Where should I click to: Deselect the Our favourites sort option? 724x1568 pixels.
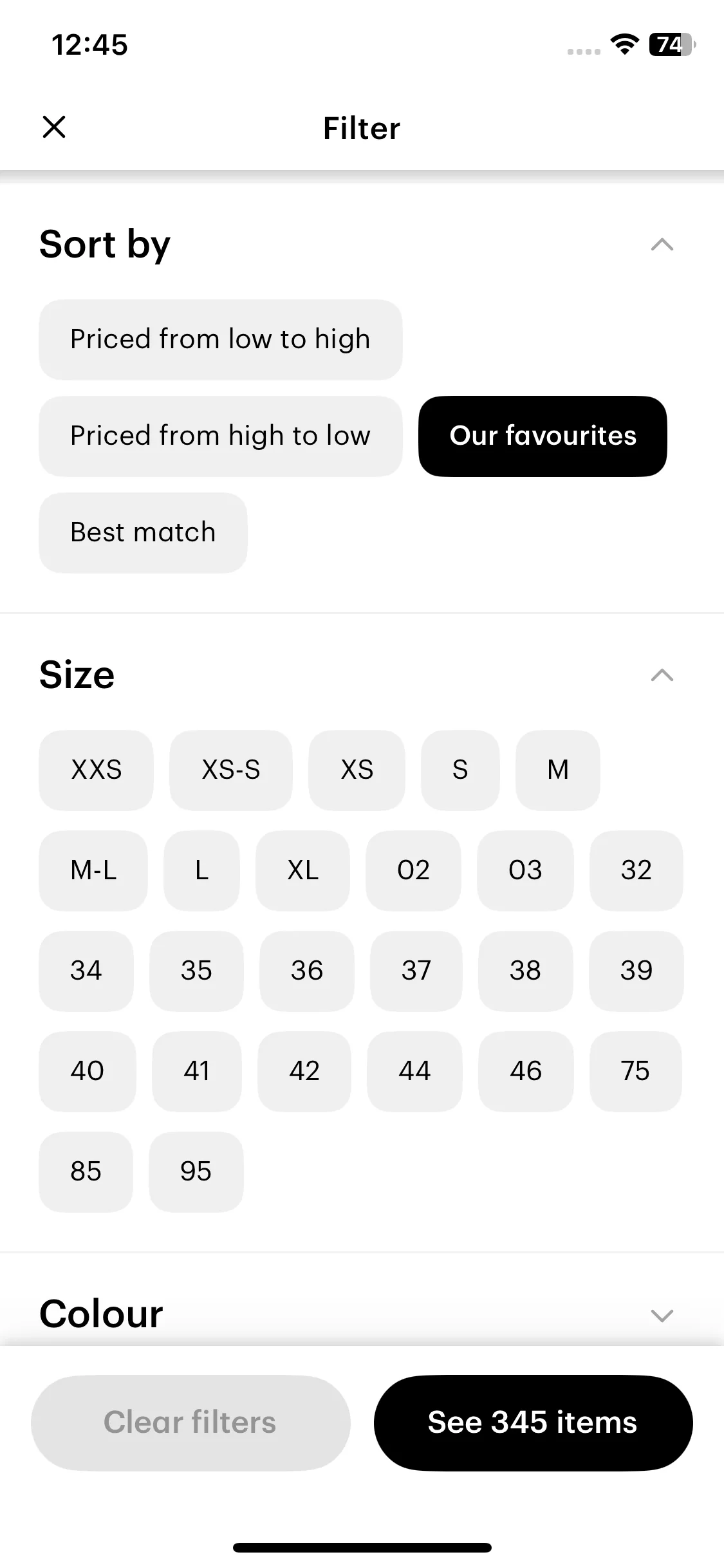543,436
